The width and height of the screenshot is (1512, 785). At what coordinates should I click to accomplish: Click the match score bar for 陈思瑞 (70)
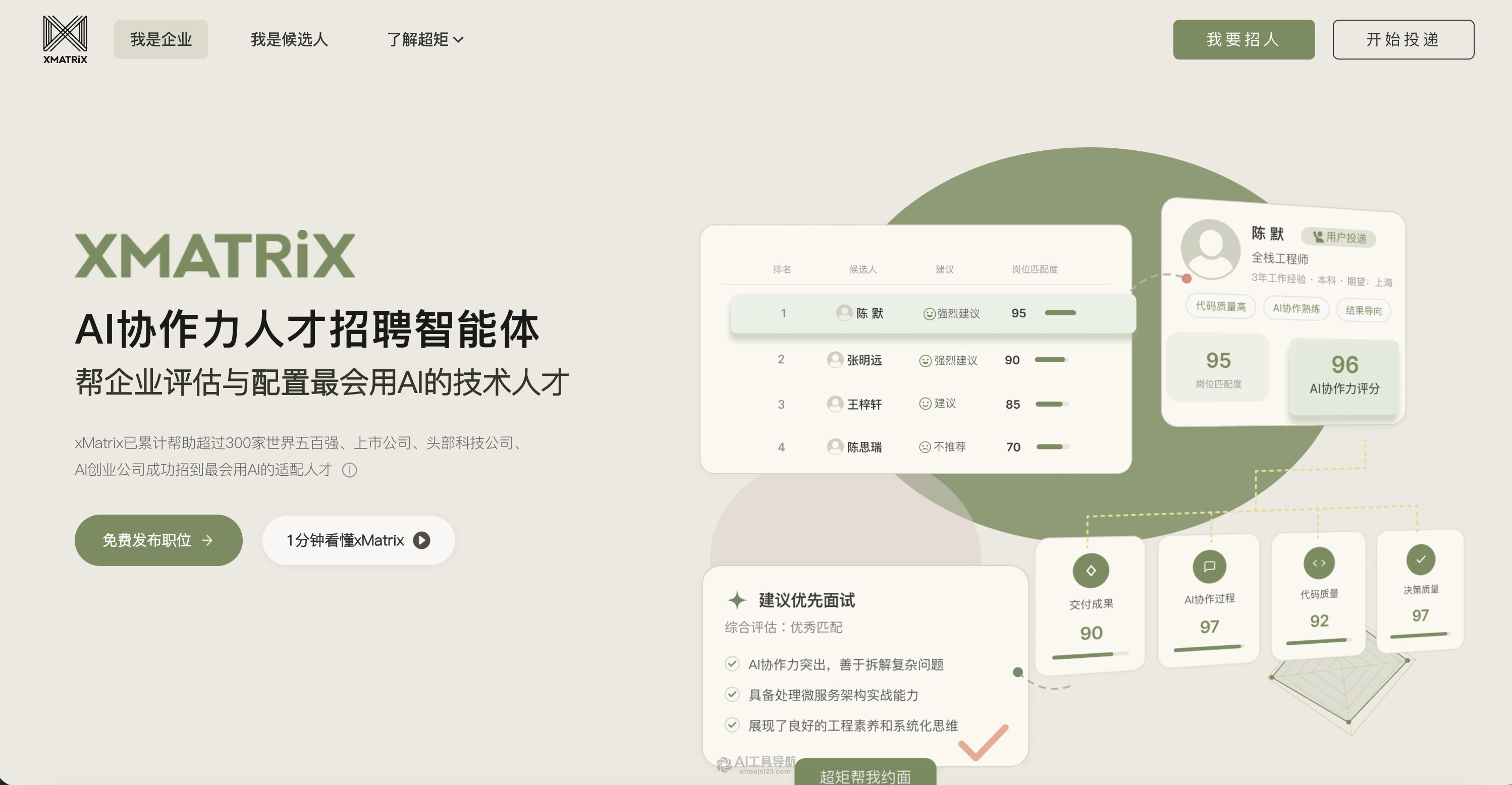click(1053, 446)
